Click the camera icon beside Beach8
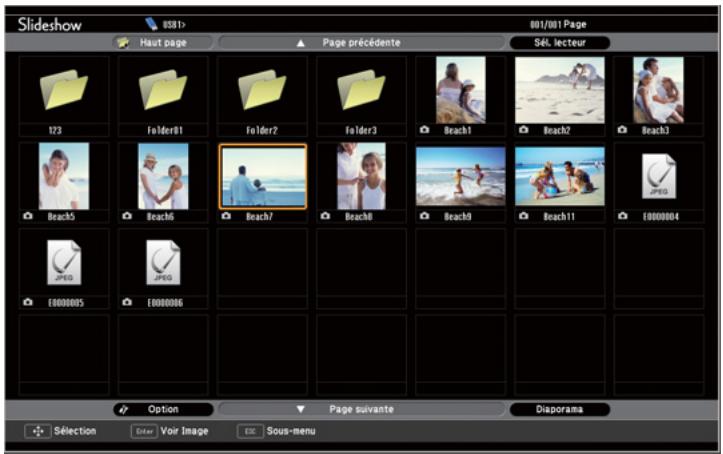Image resolution: width=723 pixels, height=454 pixels. tap(325, 216)
